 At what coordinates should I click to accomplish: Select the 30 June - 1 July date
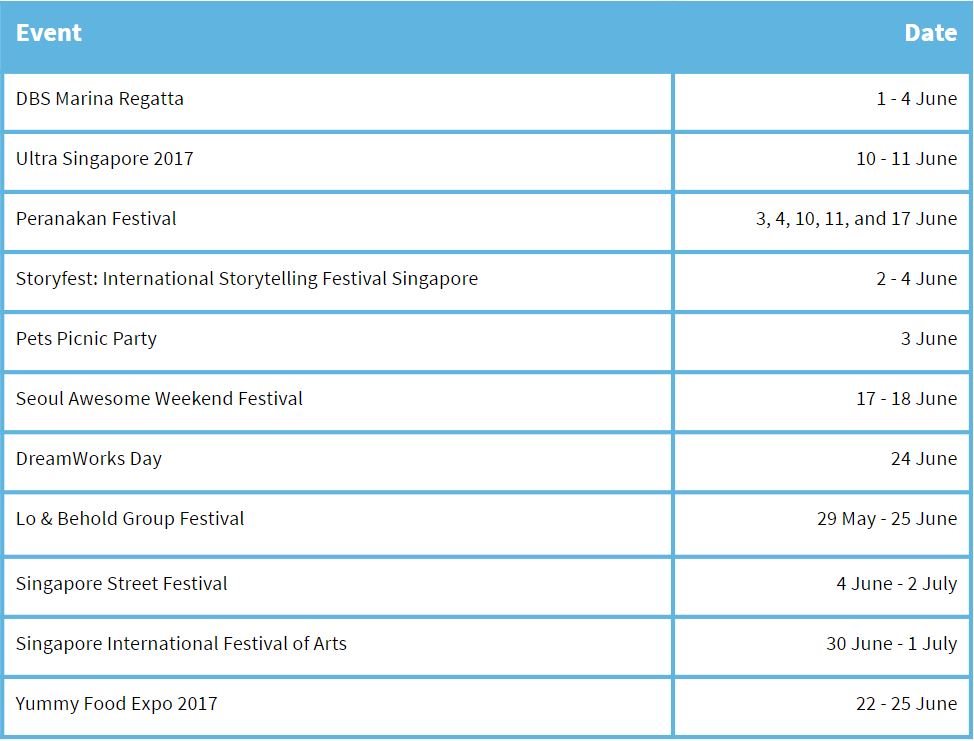point(891,644)
